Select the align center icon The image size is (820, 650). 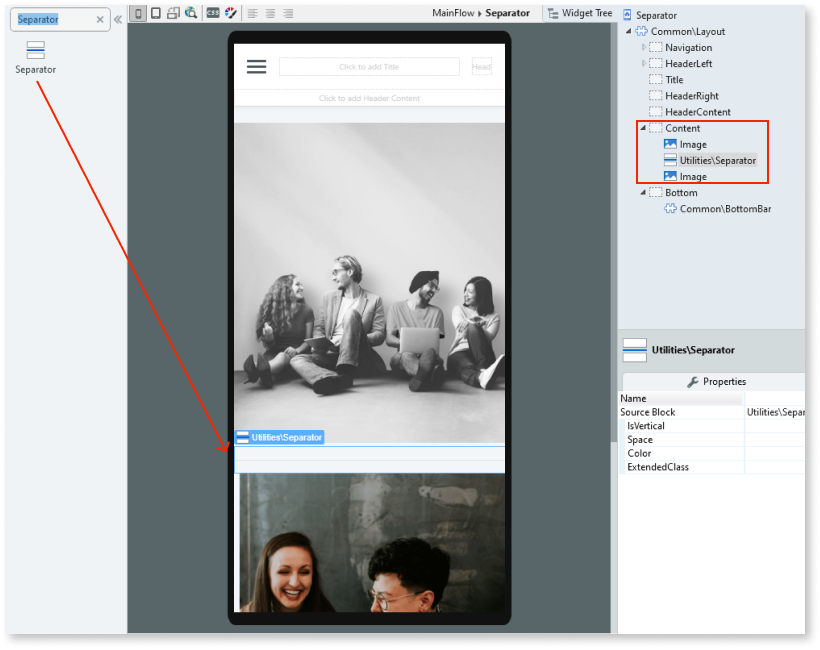coord(271,14)
